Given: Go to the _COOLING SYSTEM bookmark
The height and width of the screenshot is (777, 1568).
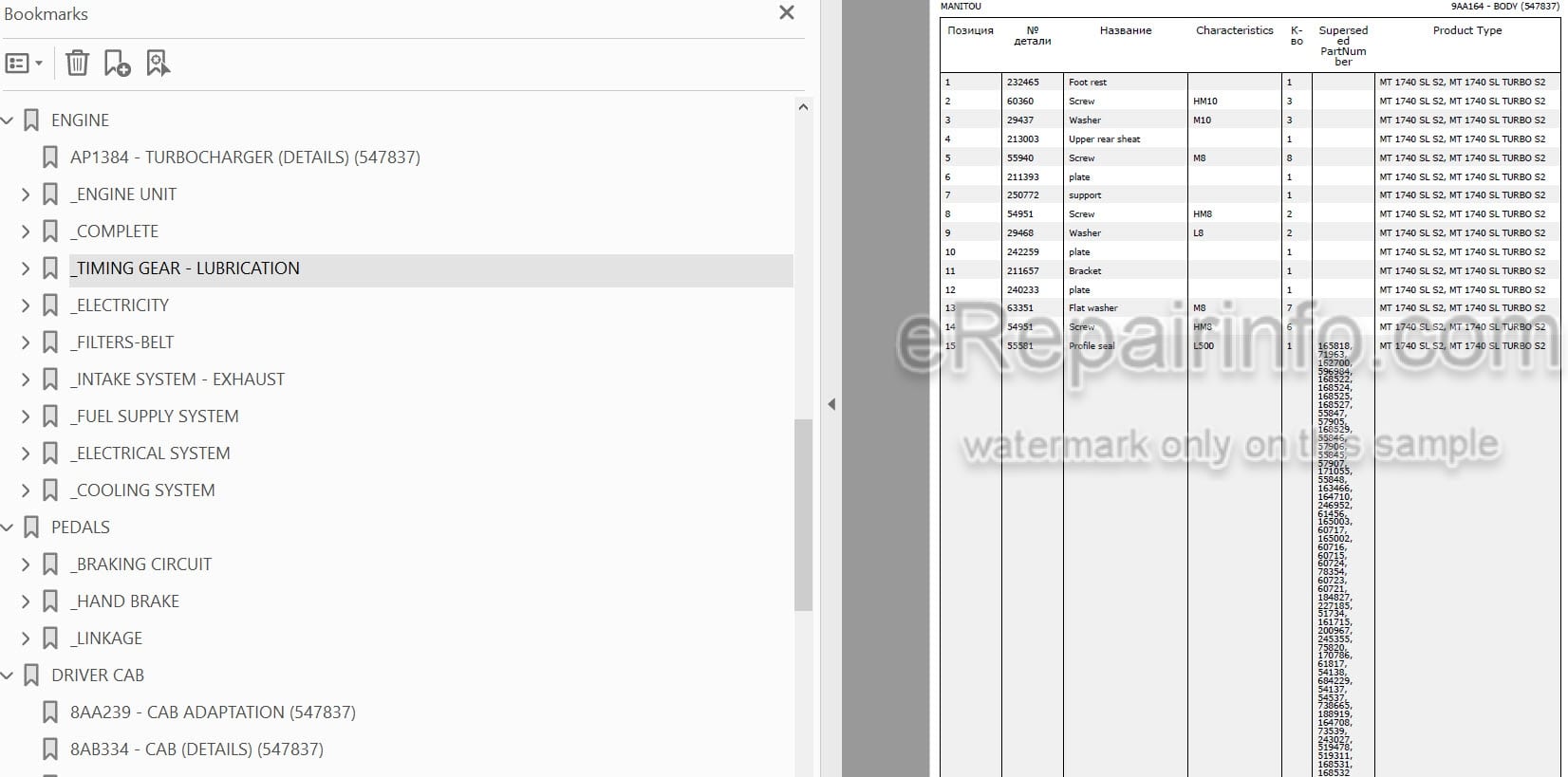Looking at the screenshot, I should tap(142, 490).
